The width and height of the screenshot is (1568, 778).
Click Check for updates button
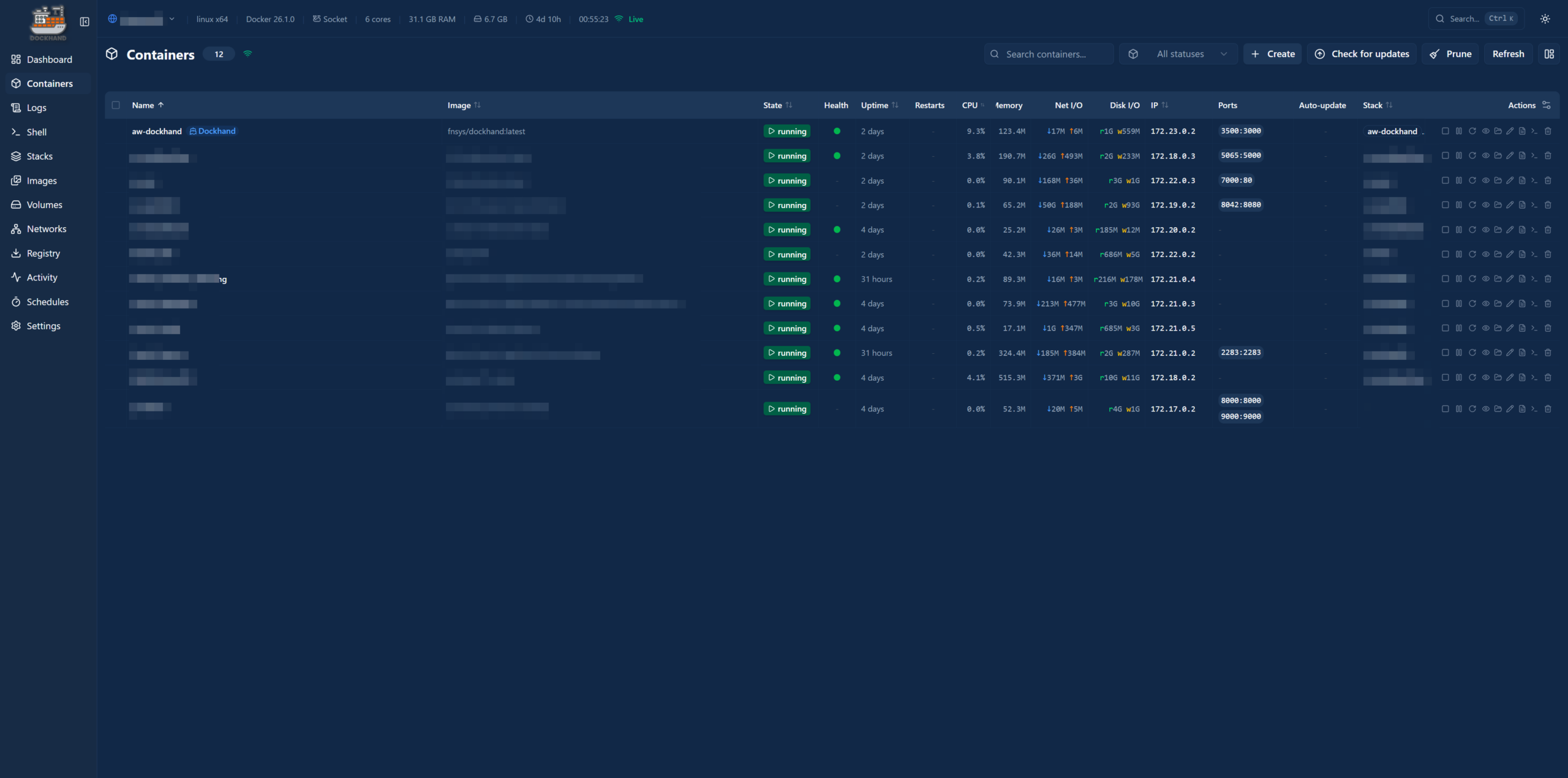[x=1362, y=54]
